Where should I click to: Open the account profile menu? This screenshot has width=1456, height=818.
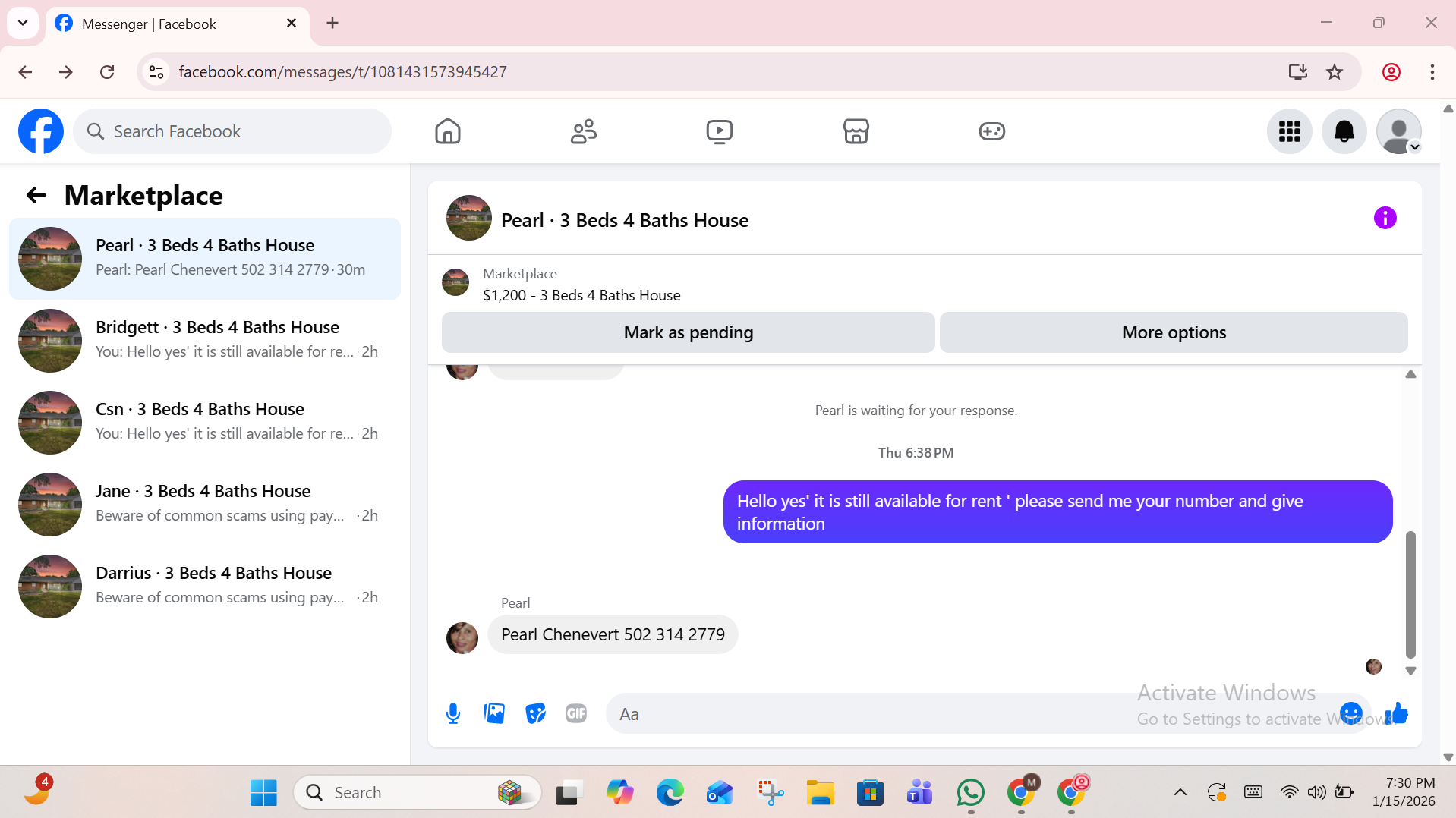[1399, 131]
